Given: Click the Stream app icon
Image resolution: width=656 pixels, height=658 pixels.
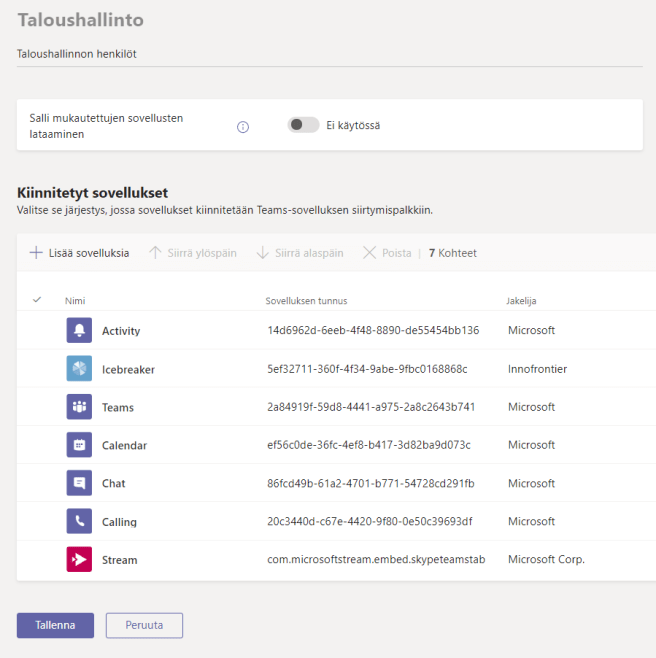Looking at the screenshot, I should point(79,560).
